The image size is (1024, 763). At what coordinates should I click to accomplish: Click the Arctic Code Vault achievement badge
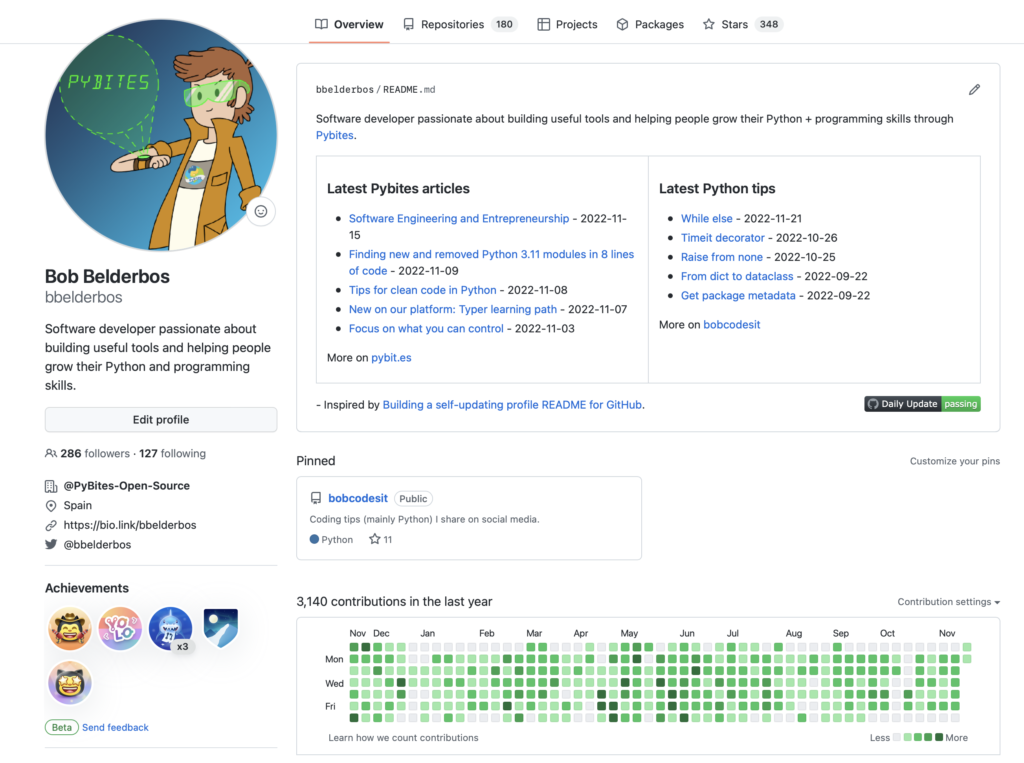coord(220,626)
